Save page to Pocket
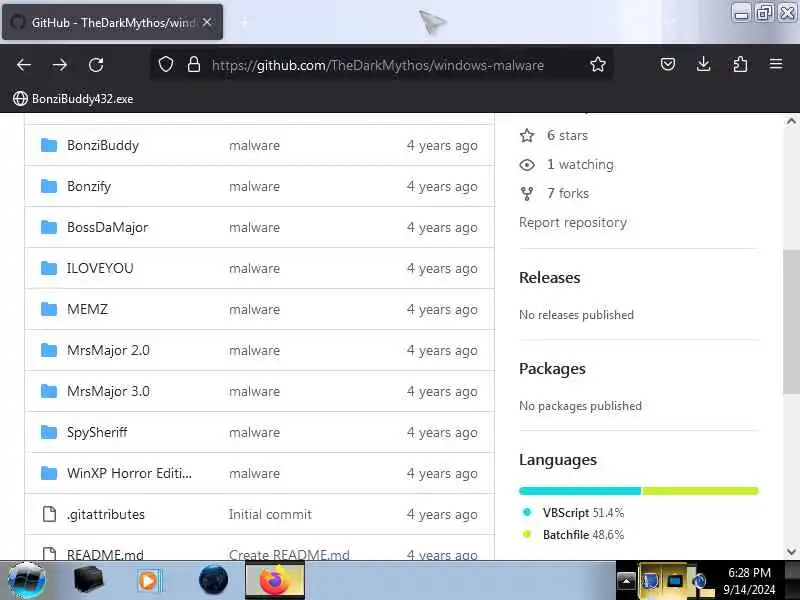The image size is (800, 600). pos(668,64)
